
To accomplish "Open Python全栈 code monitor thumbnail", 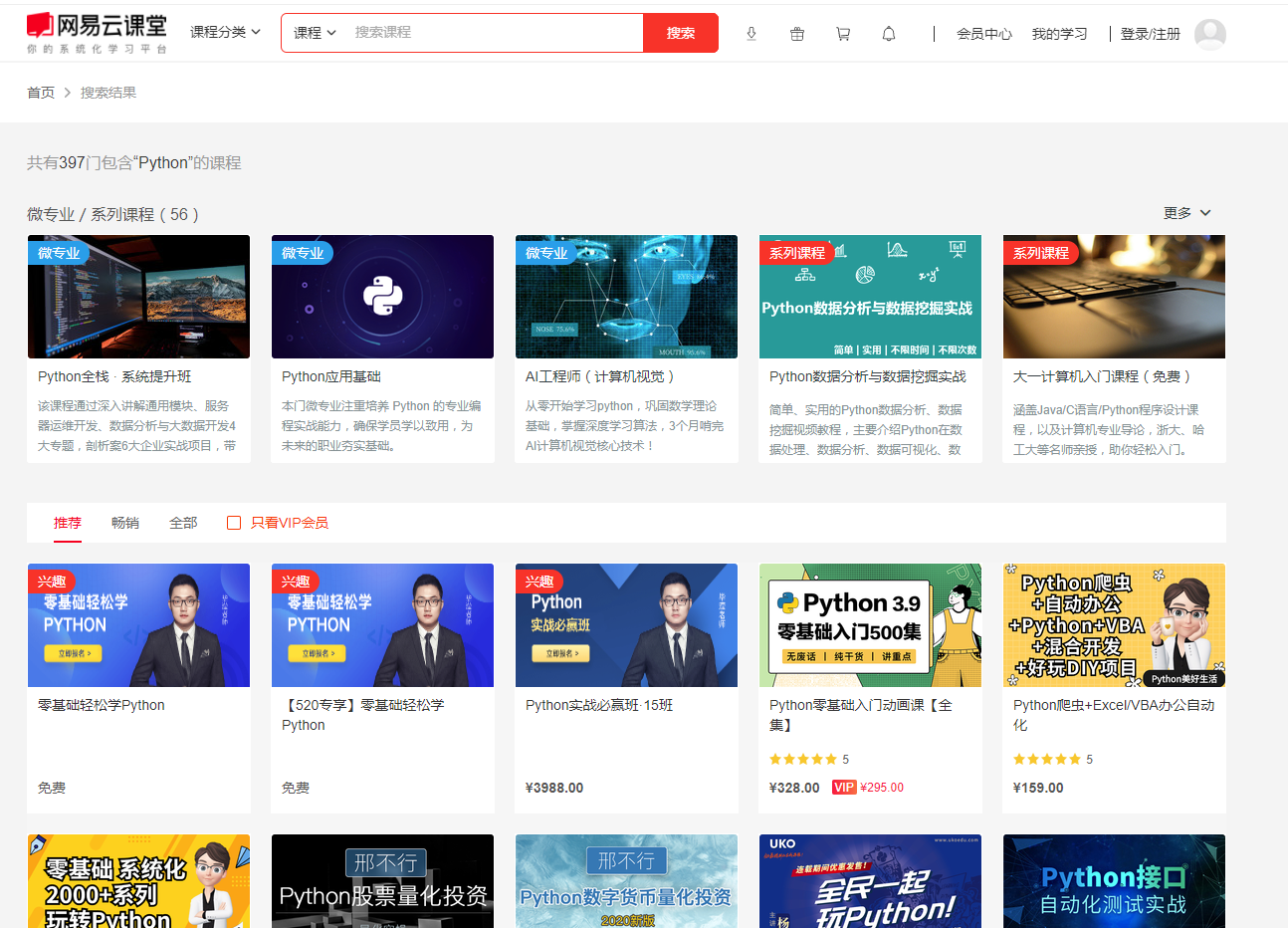I will (x=138, y=297).
